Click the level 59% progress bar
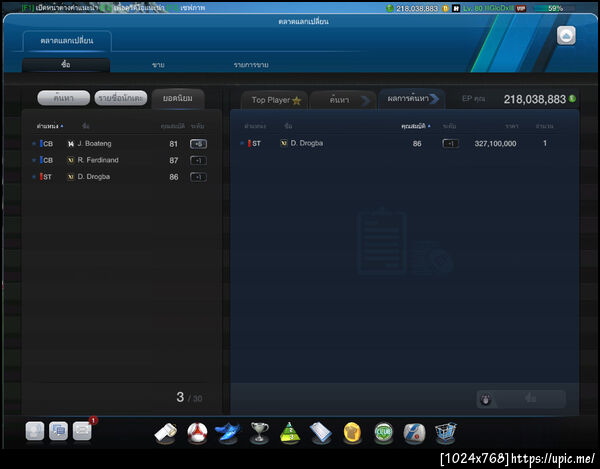 pyautogui.click(x=555, y=8)
